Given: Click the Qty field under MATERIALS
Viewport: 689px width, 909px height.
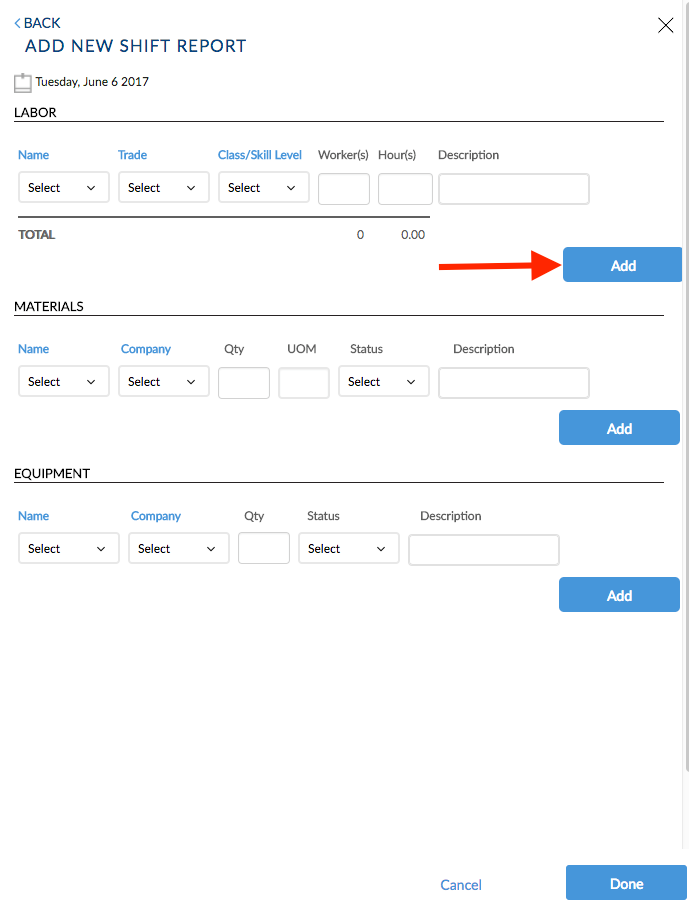Looking at the screenshot, I should pyautogui.click(x=243, y=381).
